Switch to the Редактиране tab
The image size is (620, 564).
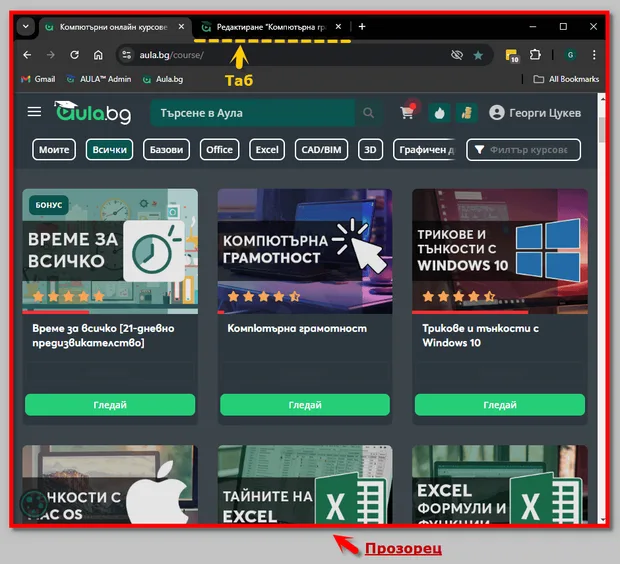(x=272, y=27)
